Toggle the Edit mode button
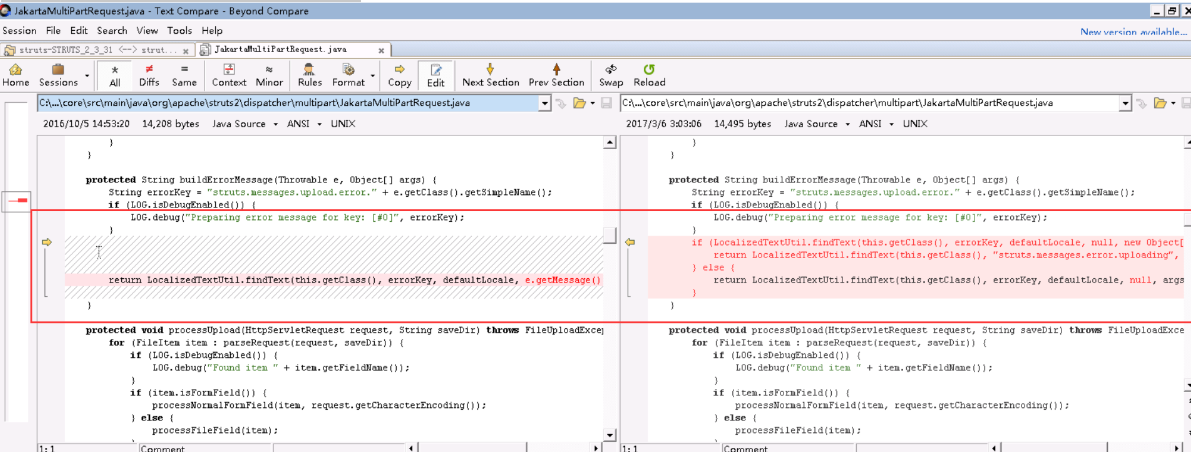1191x452 pixels. click(x=436, y=75)
